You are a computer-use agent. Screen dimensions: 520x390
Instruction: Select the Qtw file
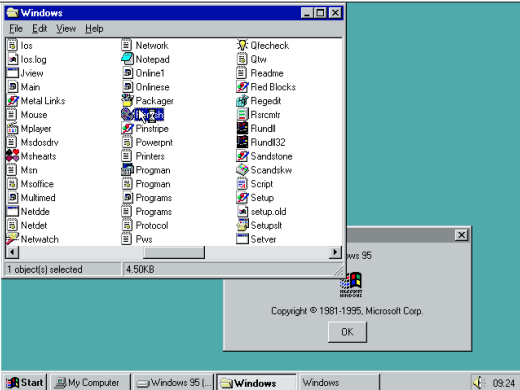pyautogui.click(x=252, y=59)
